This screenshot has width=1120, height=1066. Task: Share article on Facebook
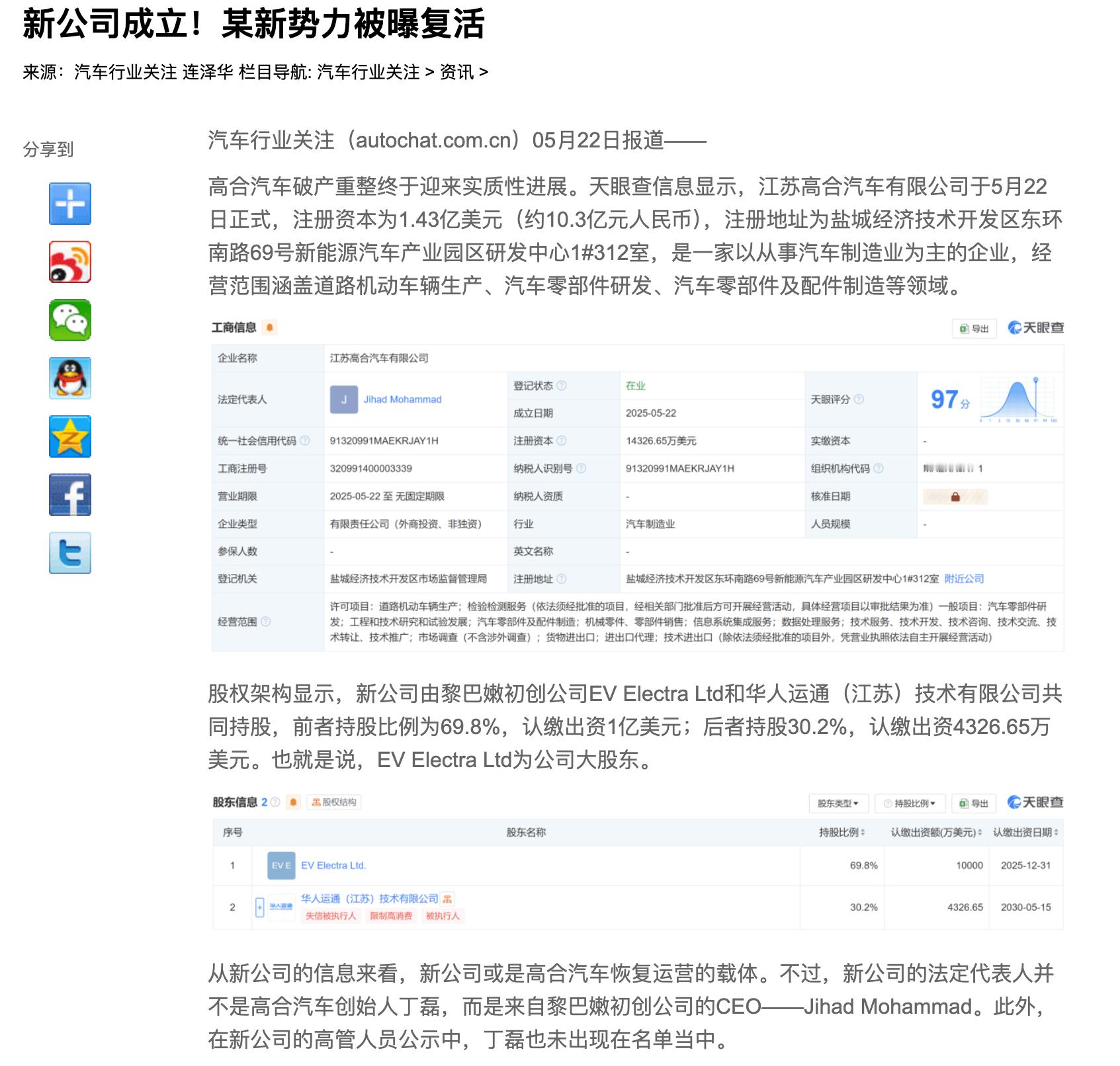coord(70,495)
